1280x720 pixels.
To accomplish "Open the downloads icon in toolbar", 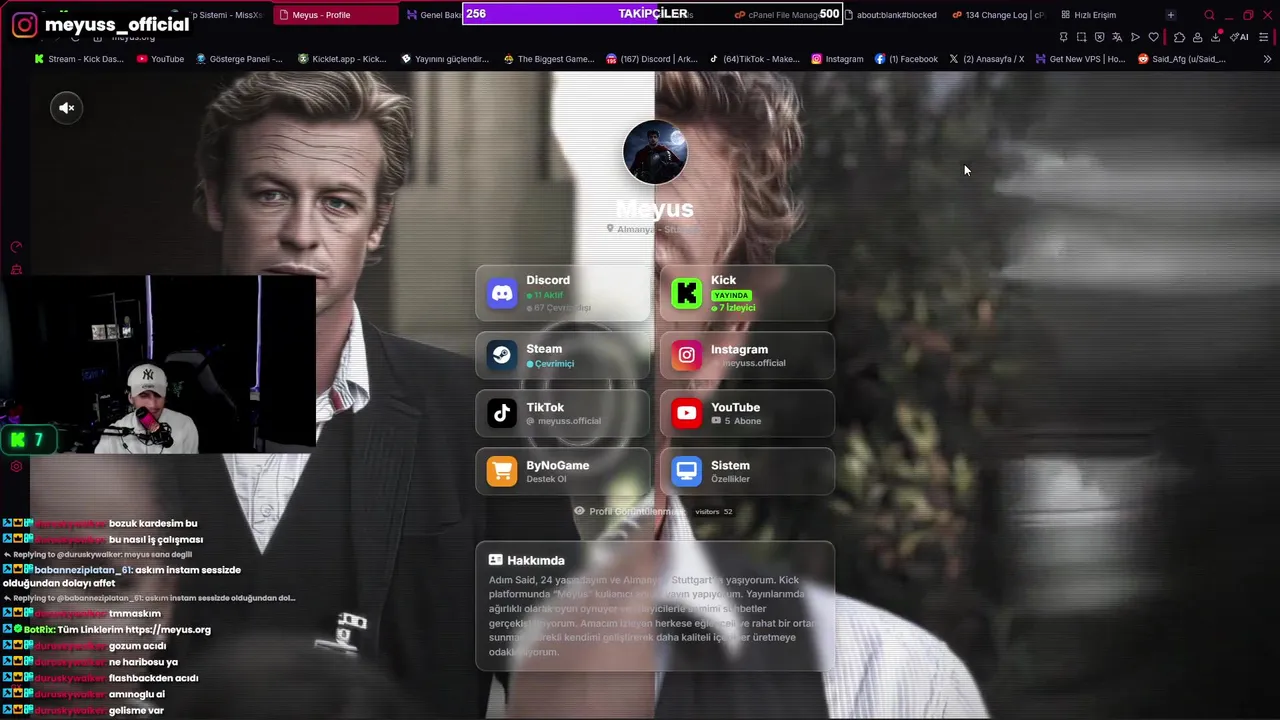I will coord(1216,37).
